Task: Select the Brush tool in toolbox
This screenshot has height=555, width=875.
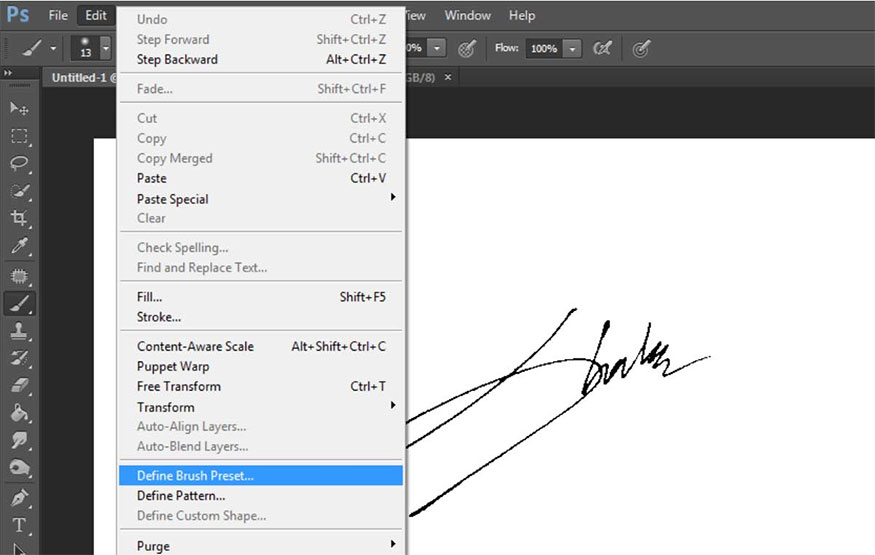Action: [x=20, y=303]
